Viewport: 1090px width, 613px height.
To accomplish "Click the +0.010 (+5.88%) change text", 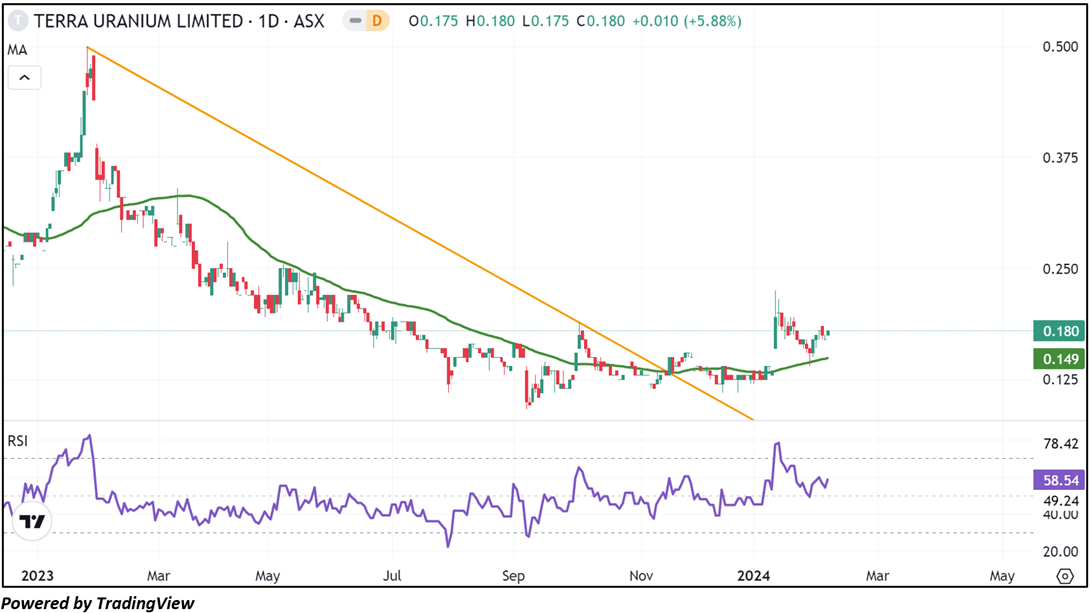I will point(687,22).
